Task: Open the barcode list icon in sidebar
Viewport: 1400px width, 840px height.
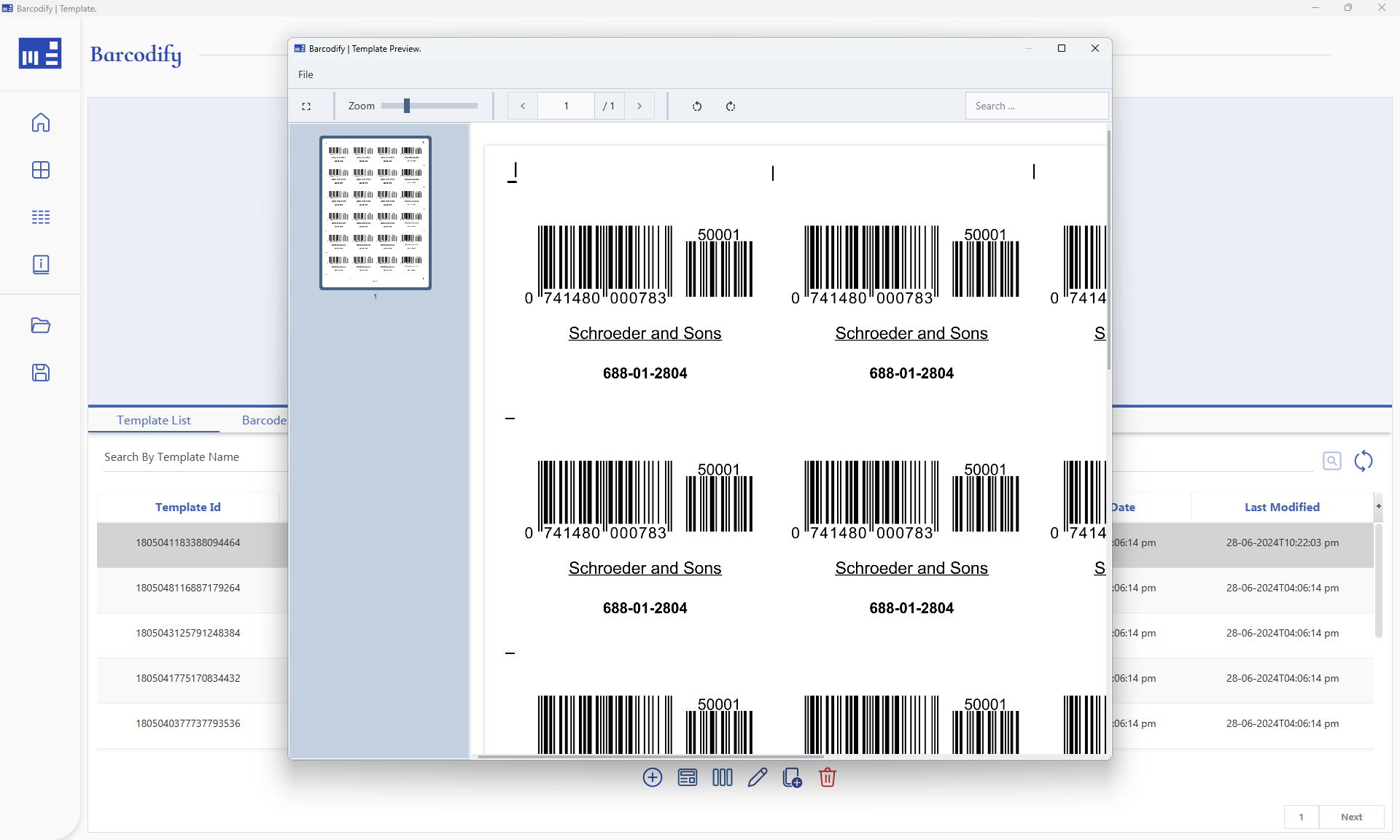Action: tap(40, 217)
